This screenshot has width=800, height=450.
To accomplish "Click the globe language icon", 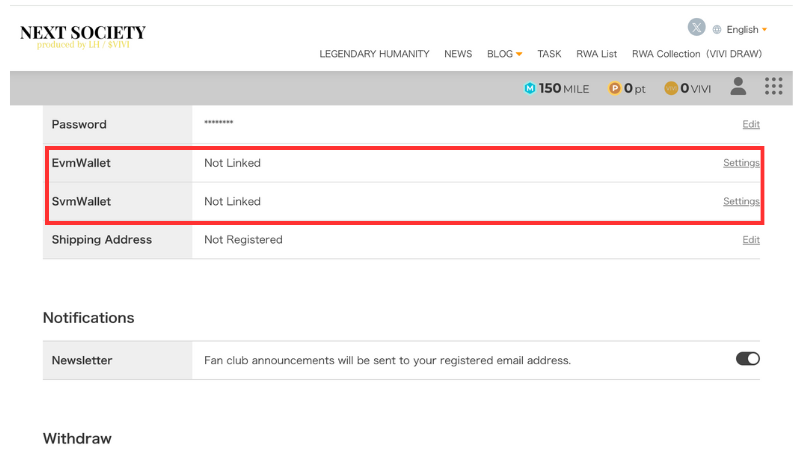I will pyautogui.click(x=717, y=30).
